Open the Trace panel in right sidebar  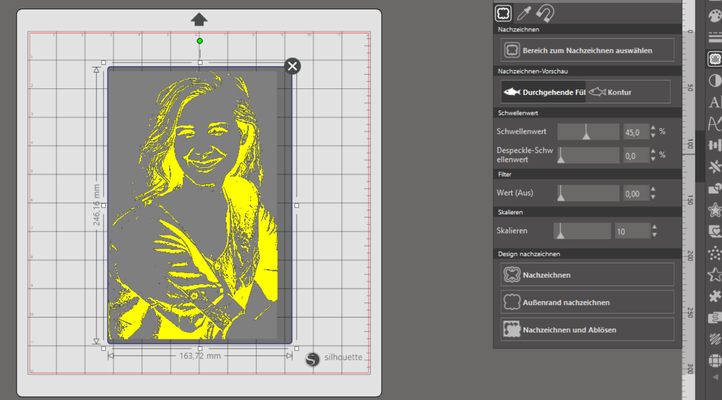(714, 58)
